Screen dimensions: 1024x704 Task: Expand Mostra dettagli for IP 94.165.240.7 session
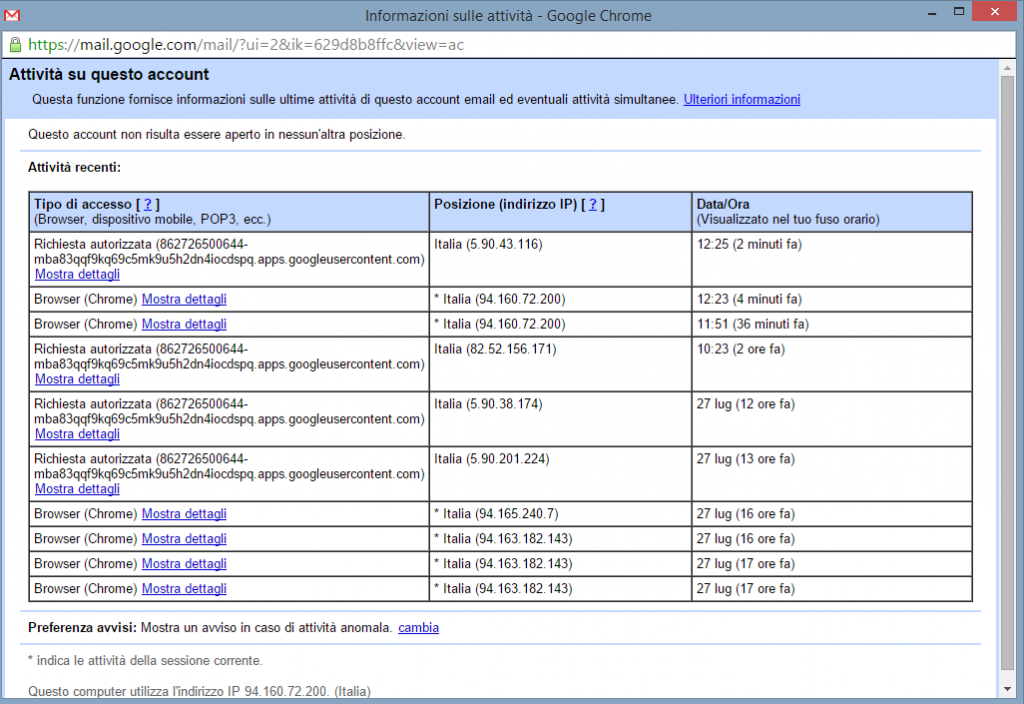[x=184, y=514]
